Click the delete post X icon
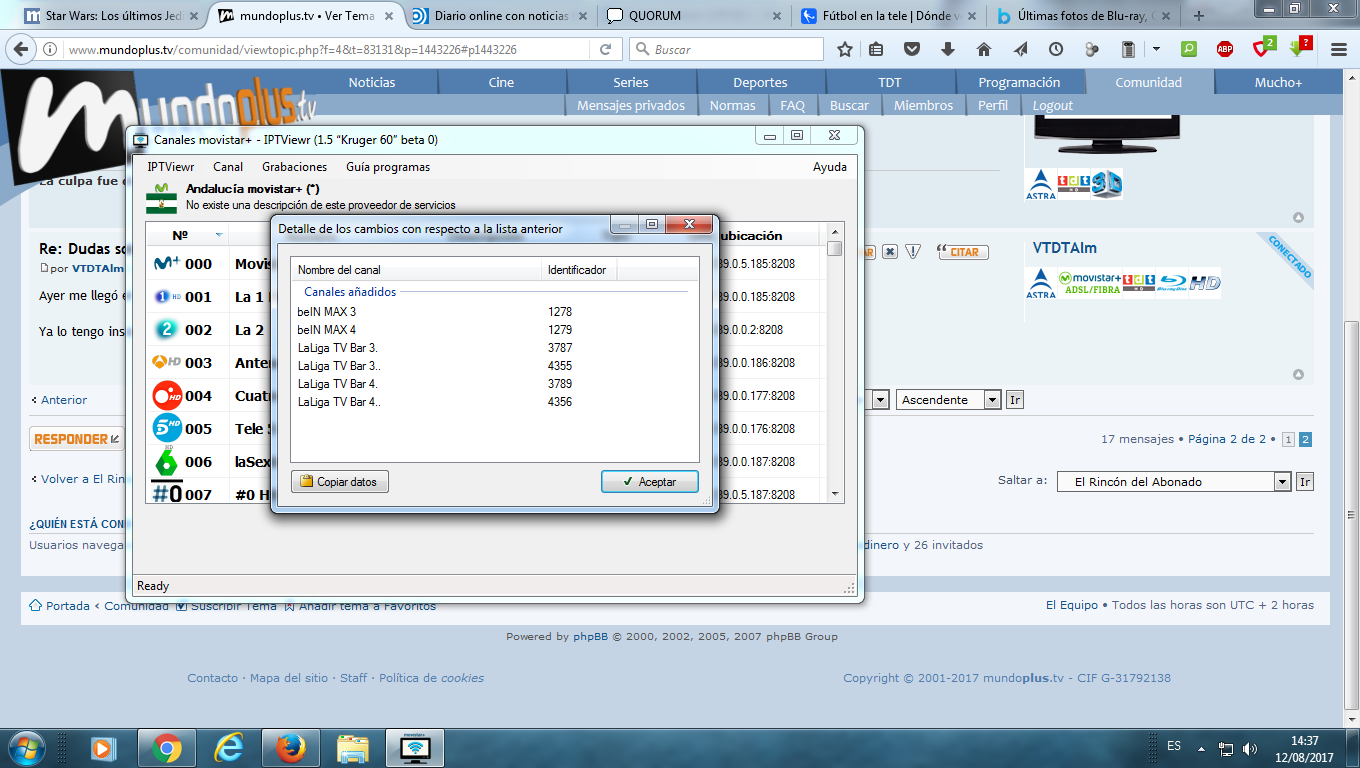 pyautogui.click(x=889, y=252)
